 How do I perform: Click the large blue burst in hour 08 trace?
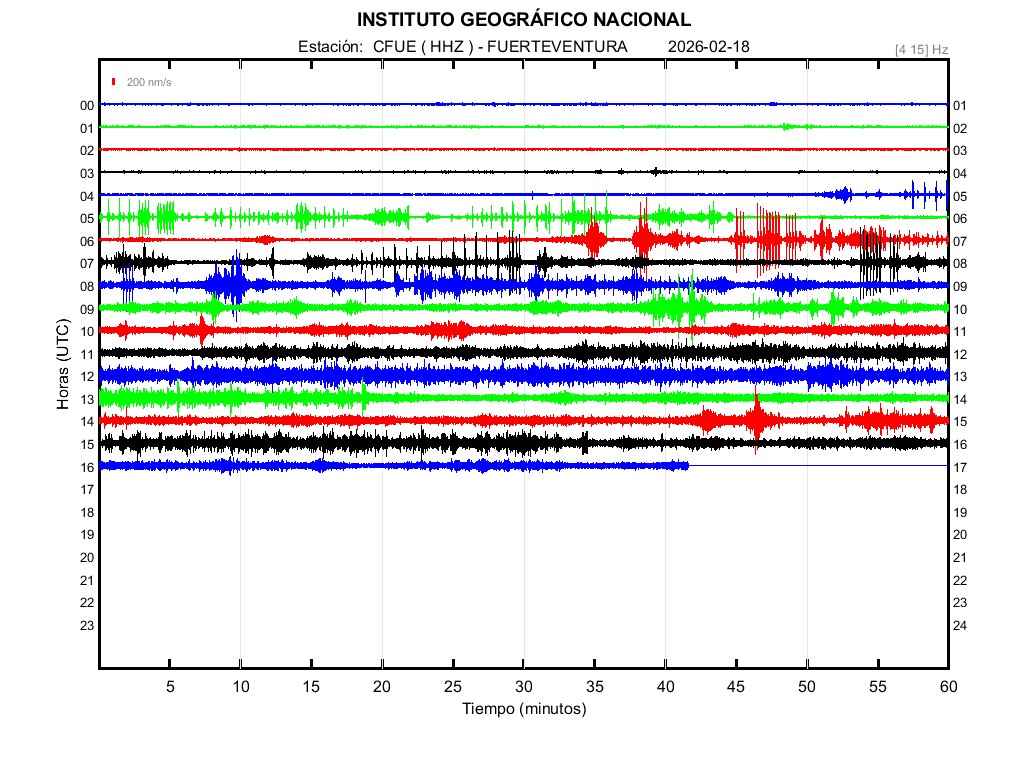coord(232,285)
